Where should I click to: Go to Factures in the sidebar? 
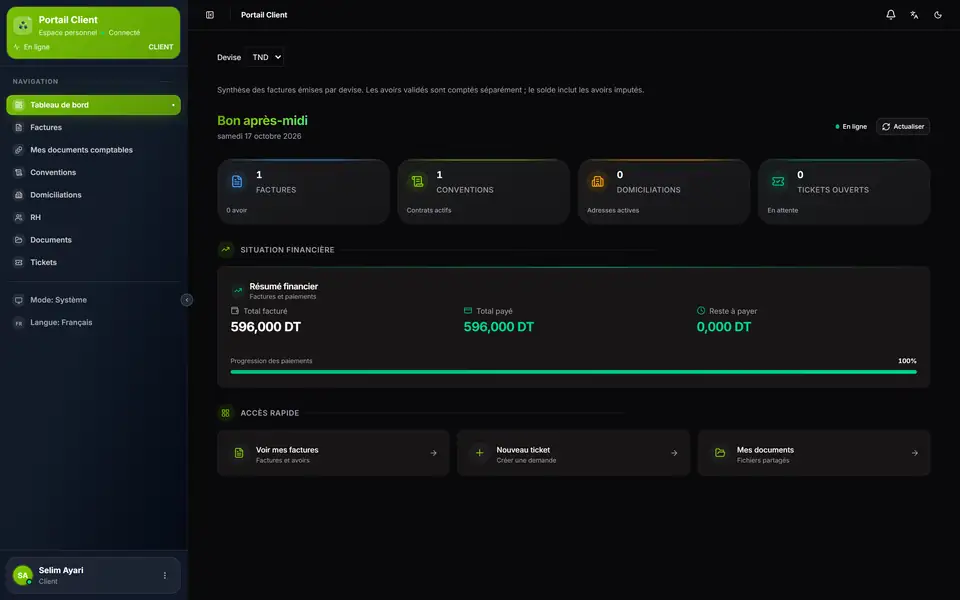pyautogui.click(x=94, y=127)
